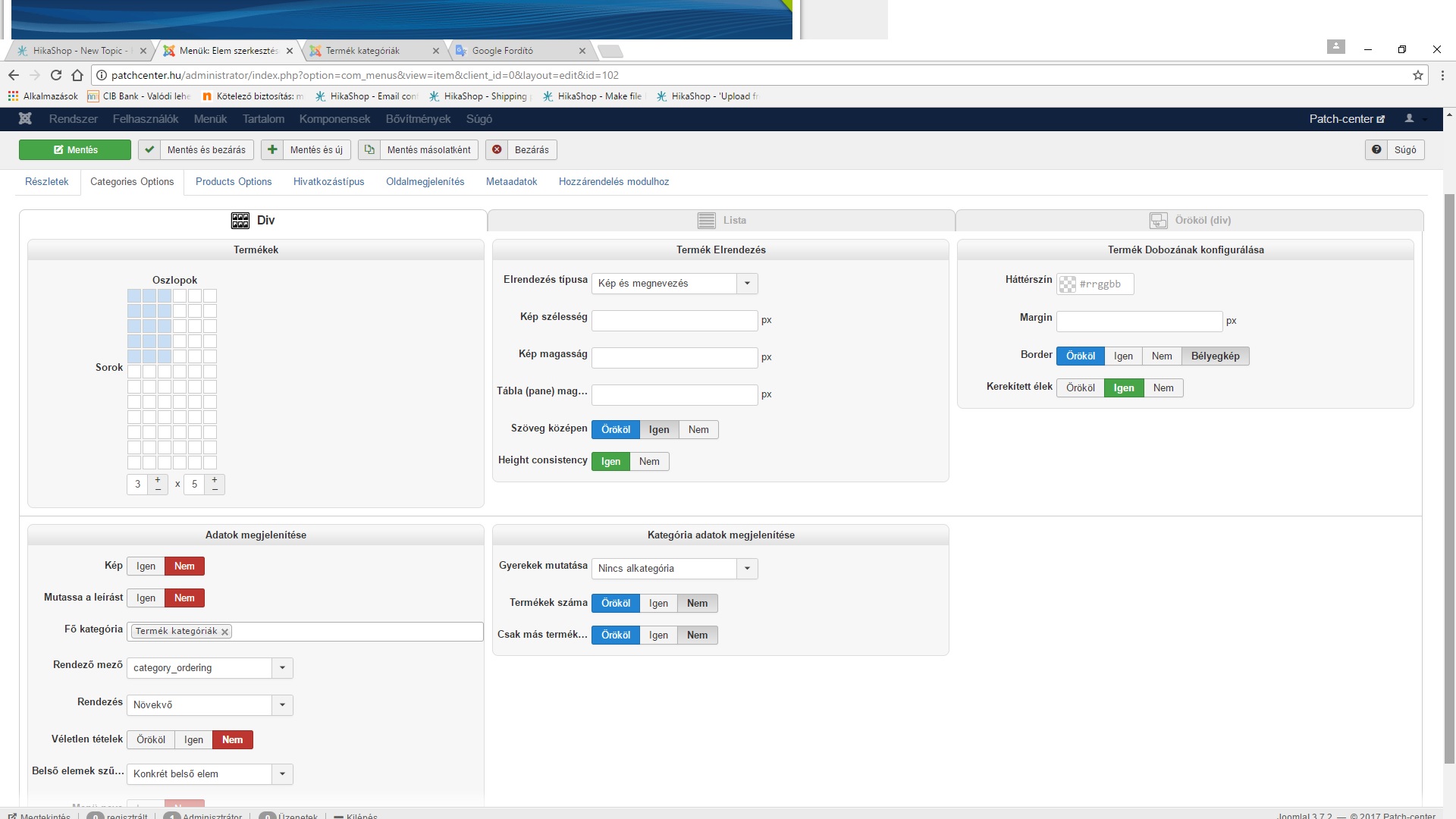Click the save-as-copy icon
Screen dimensions: 1456x819
pos(369,149)
